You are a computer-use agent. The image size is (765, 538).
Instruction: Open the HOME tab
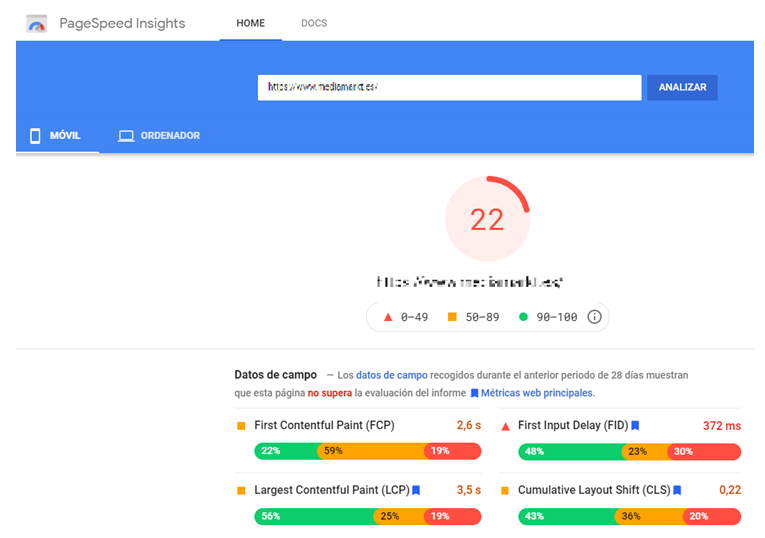[251, 23]
